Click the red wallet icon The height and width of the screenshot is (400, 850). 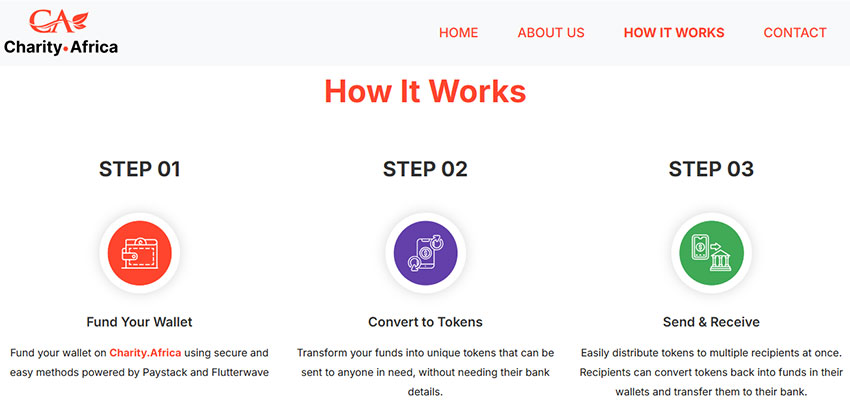pyautogui.click(x=139, y=253)
